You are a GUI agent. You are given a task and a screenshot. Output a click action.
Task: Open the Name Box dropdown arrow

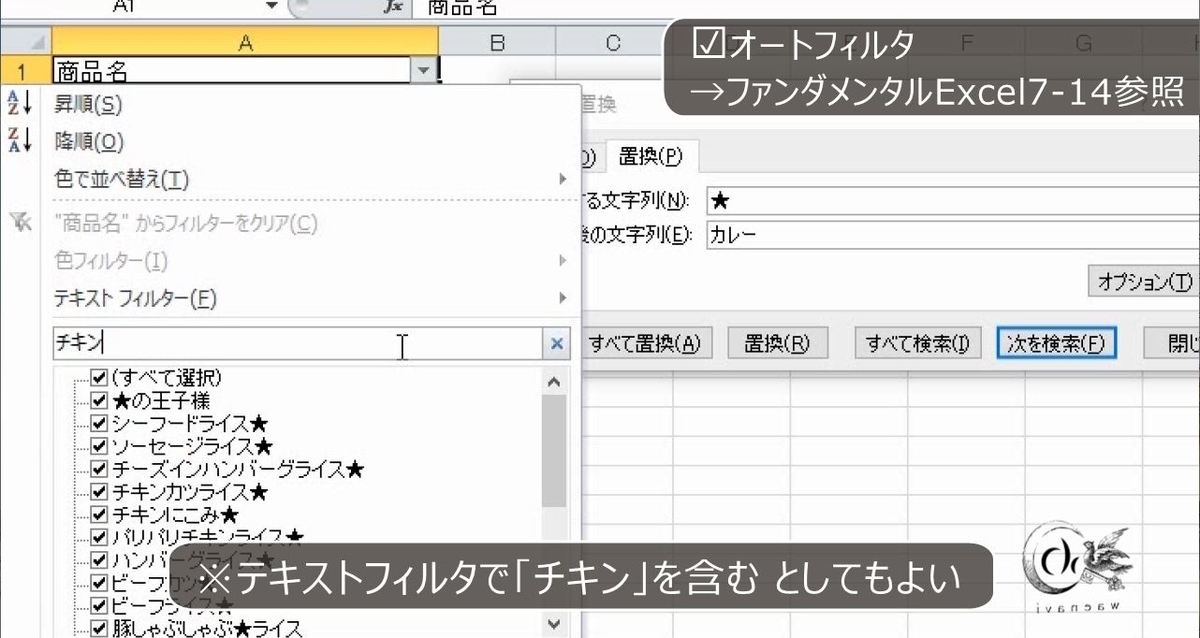270,6
